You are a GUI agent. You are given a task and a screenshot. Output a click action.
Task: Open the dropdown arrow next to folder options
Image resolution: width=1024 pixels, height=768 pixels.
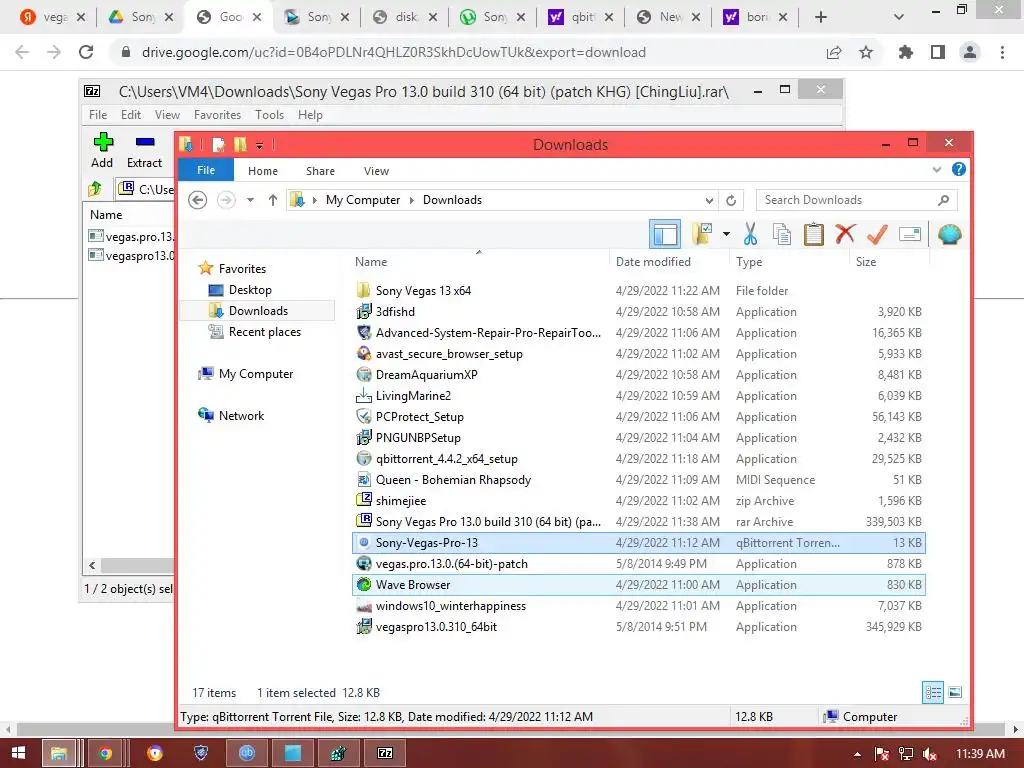[x=726, y=234]
